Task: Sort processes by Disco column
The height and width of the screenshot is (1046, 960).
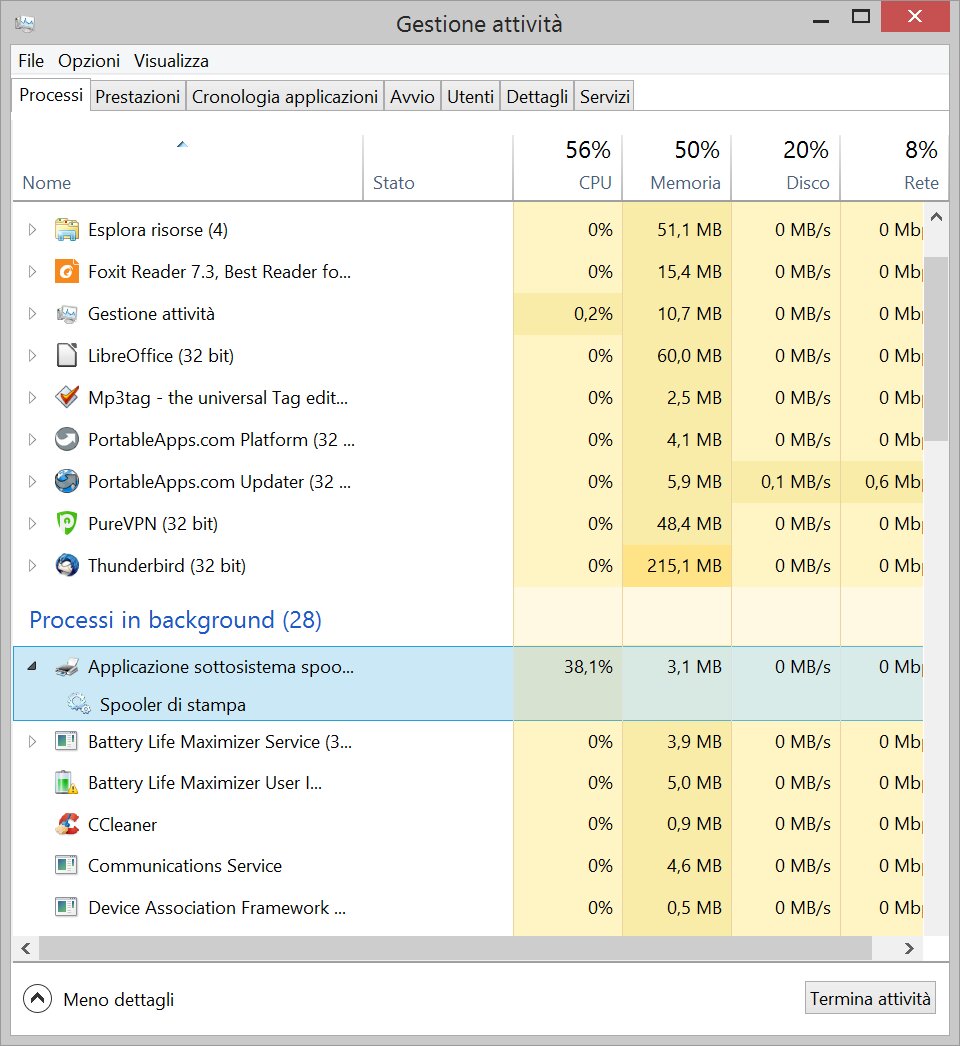Action: click(785, 167)
